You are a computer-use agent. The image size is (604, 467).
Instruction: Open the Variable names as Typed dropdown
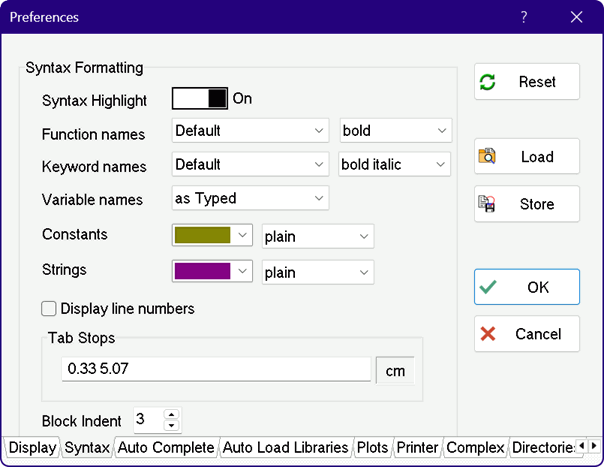click(x=250, y=198)
